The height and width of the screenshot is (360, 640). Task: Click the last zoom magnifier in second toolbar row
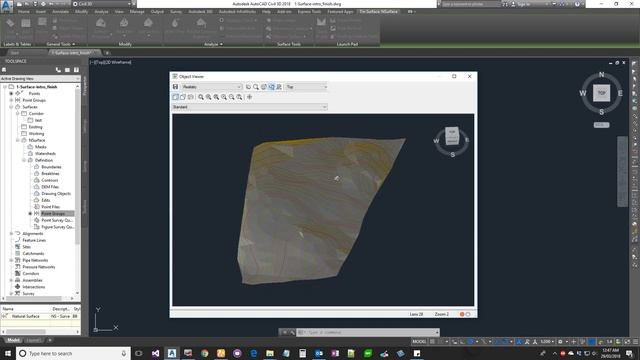click(240, 97)
